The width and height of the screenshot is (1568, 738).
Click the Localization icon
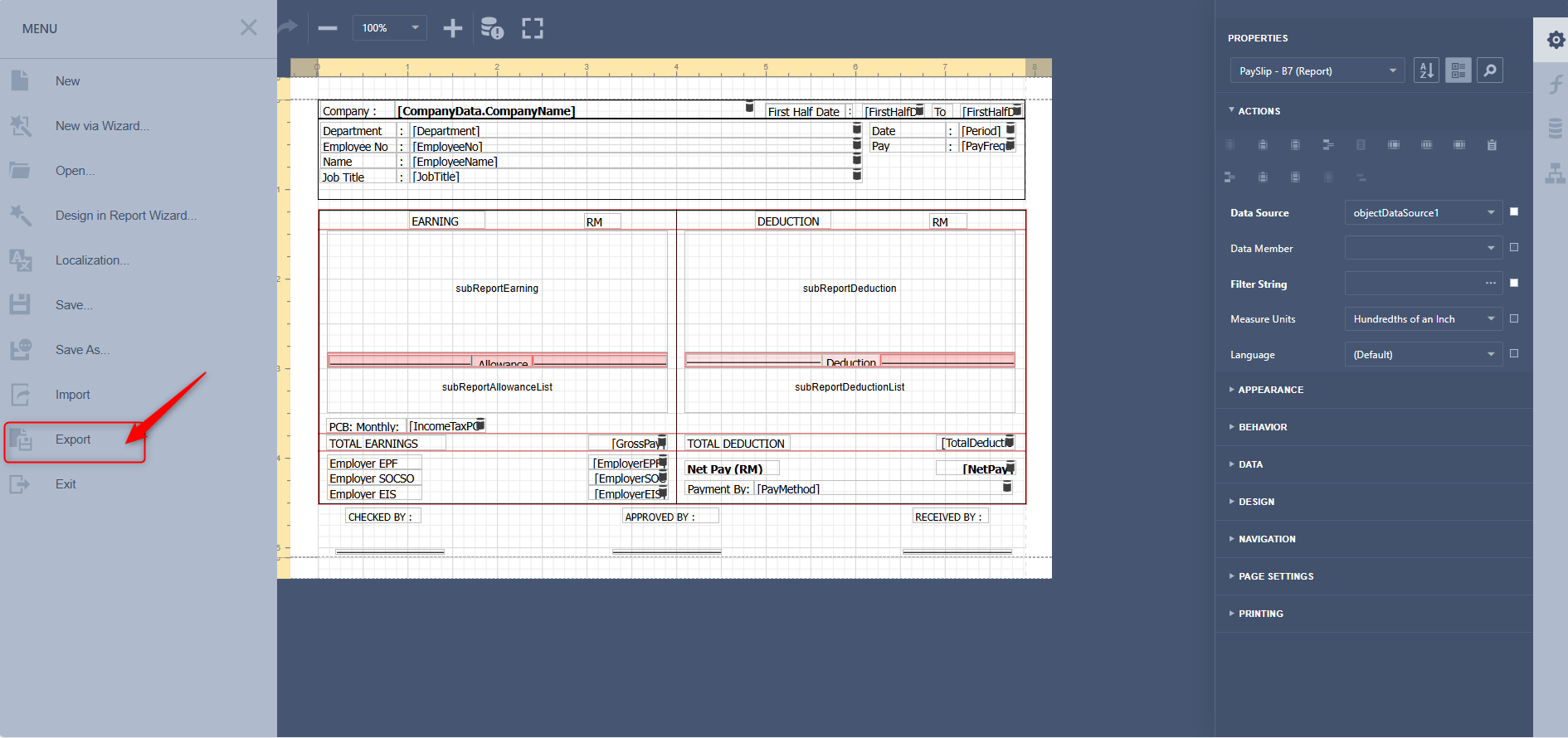20,260
